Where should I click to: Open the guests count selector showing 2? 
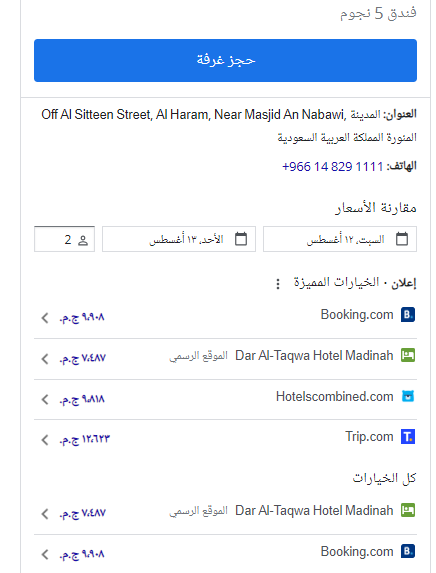[x=64, y=239]
